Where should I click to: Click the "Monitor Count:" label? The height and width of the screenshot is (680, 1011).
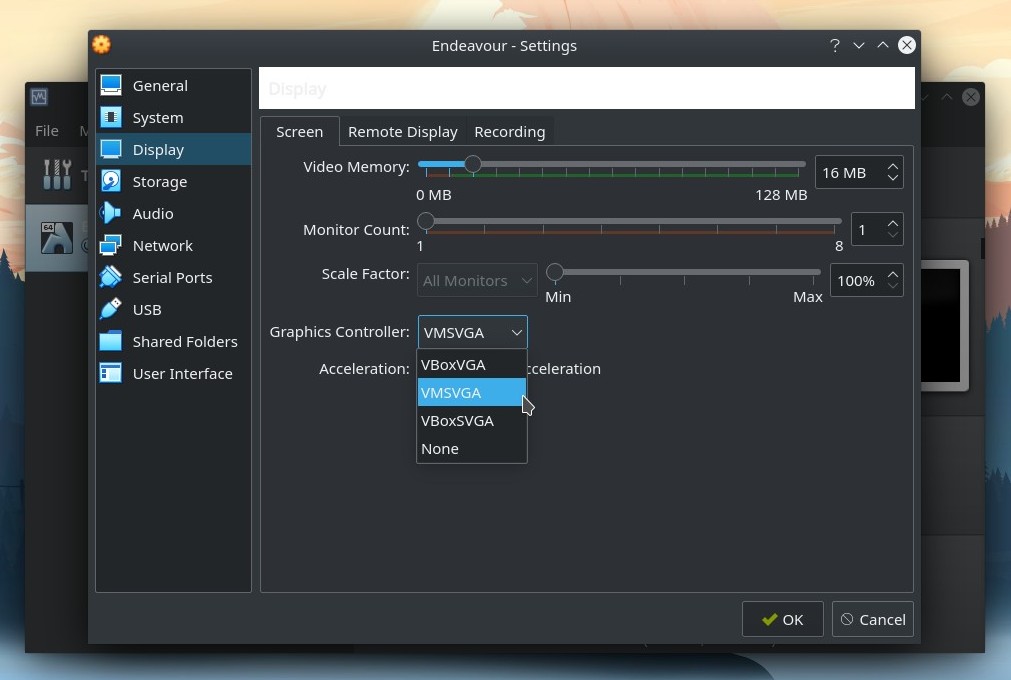pos(356,230)
